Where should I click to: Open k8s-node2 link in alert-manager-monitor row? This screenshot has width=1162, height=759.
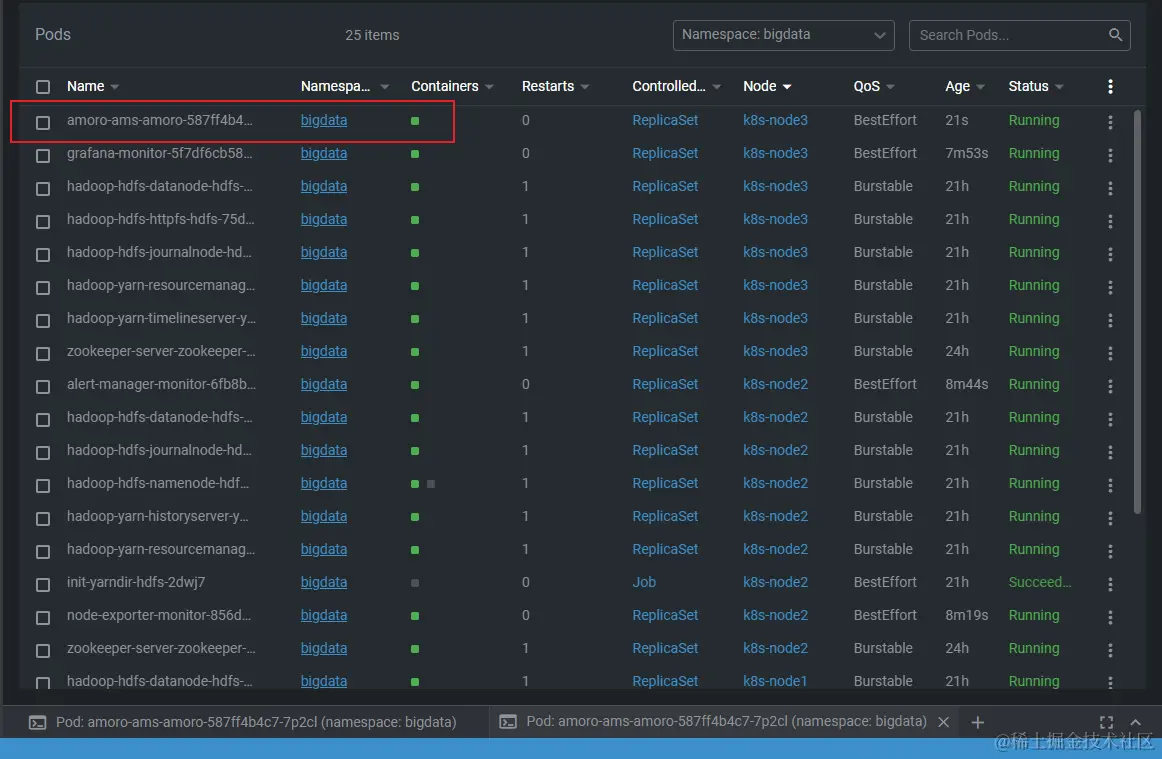point(775,384)
